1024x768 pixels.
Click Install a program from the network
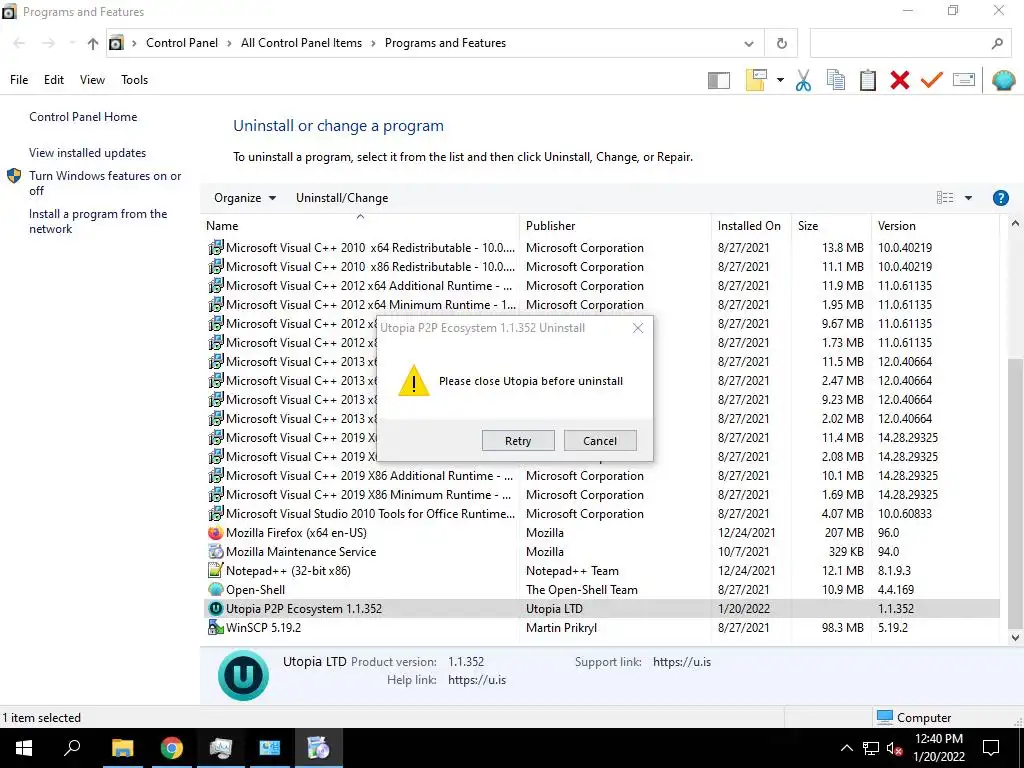pyautogui.click(x=98, y=221)
